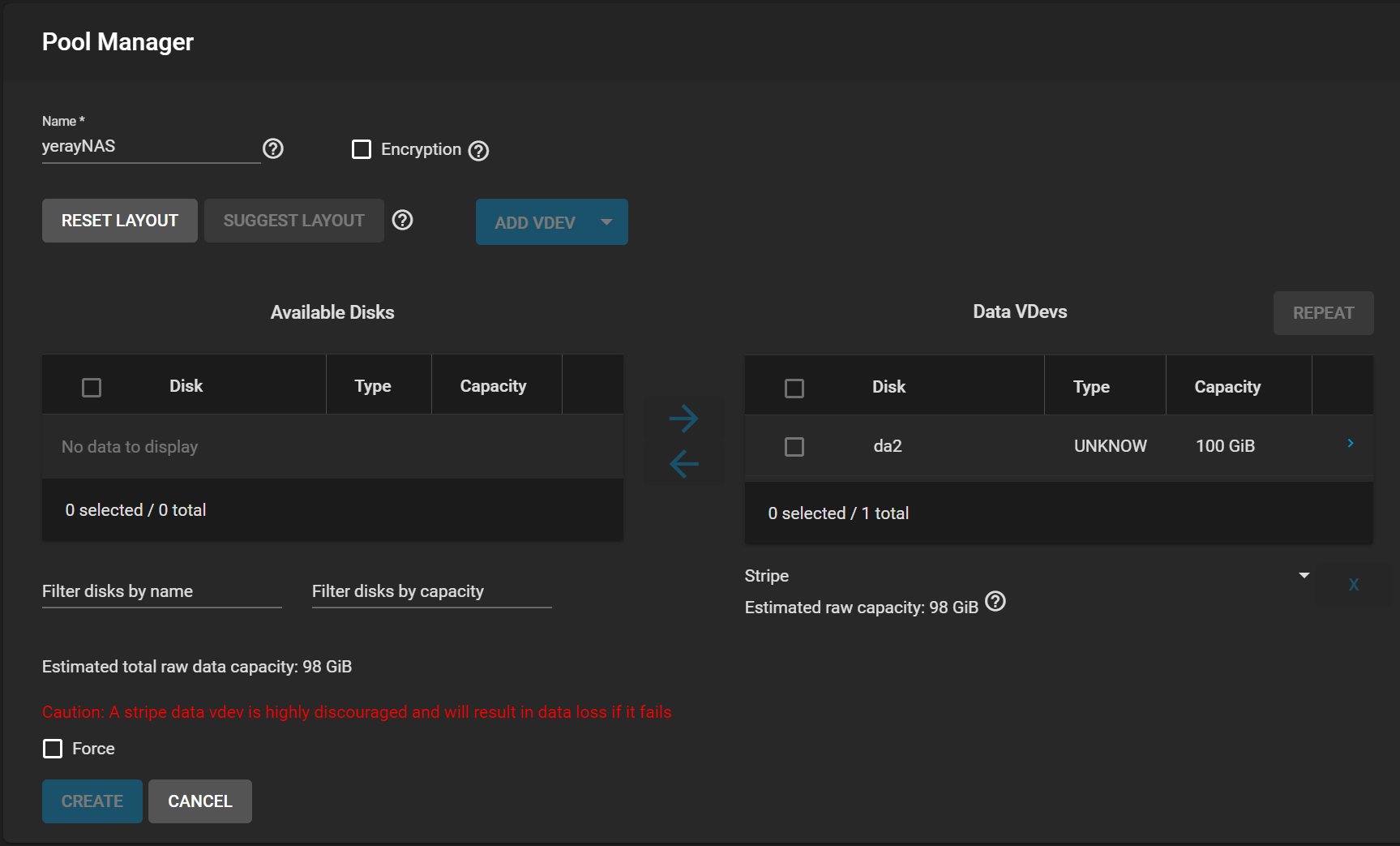Click the UNKNOW type cell
This screenshot has height=846, width=1400.
coord(1111,446)
